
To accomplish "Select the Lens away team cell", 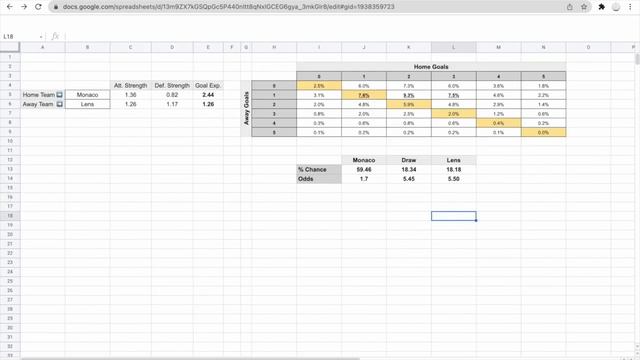I will click(x=87, y=104).
